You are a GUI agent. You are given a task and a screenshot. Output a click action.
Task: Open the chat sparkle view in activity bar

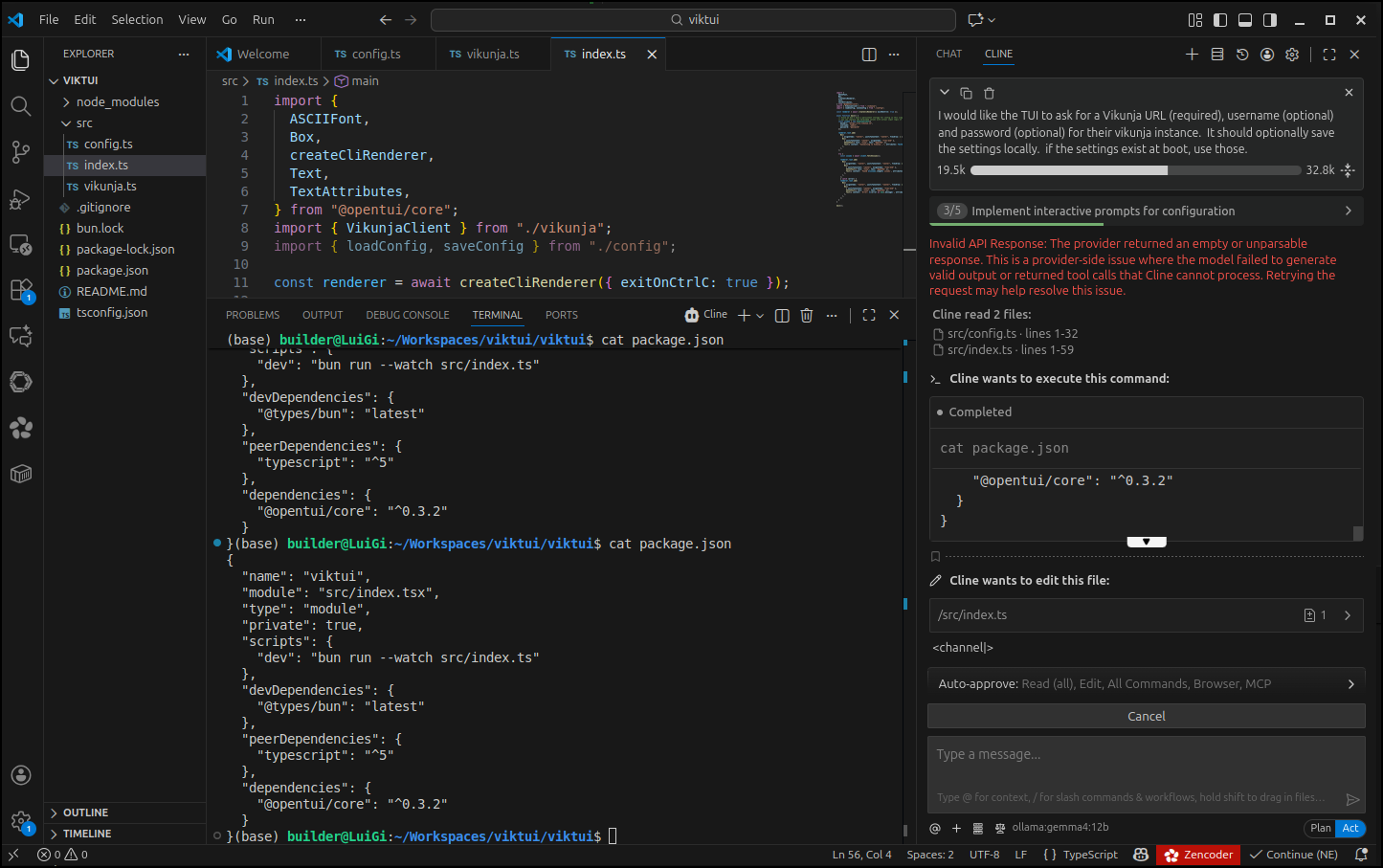21,336
